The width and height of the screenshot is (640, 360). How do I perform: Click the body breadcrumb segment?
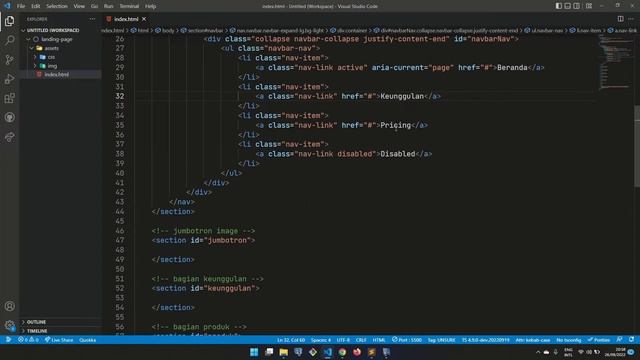pos(165,30)
